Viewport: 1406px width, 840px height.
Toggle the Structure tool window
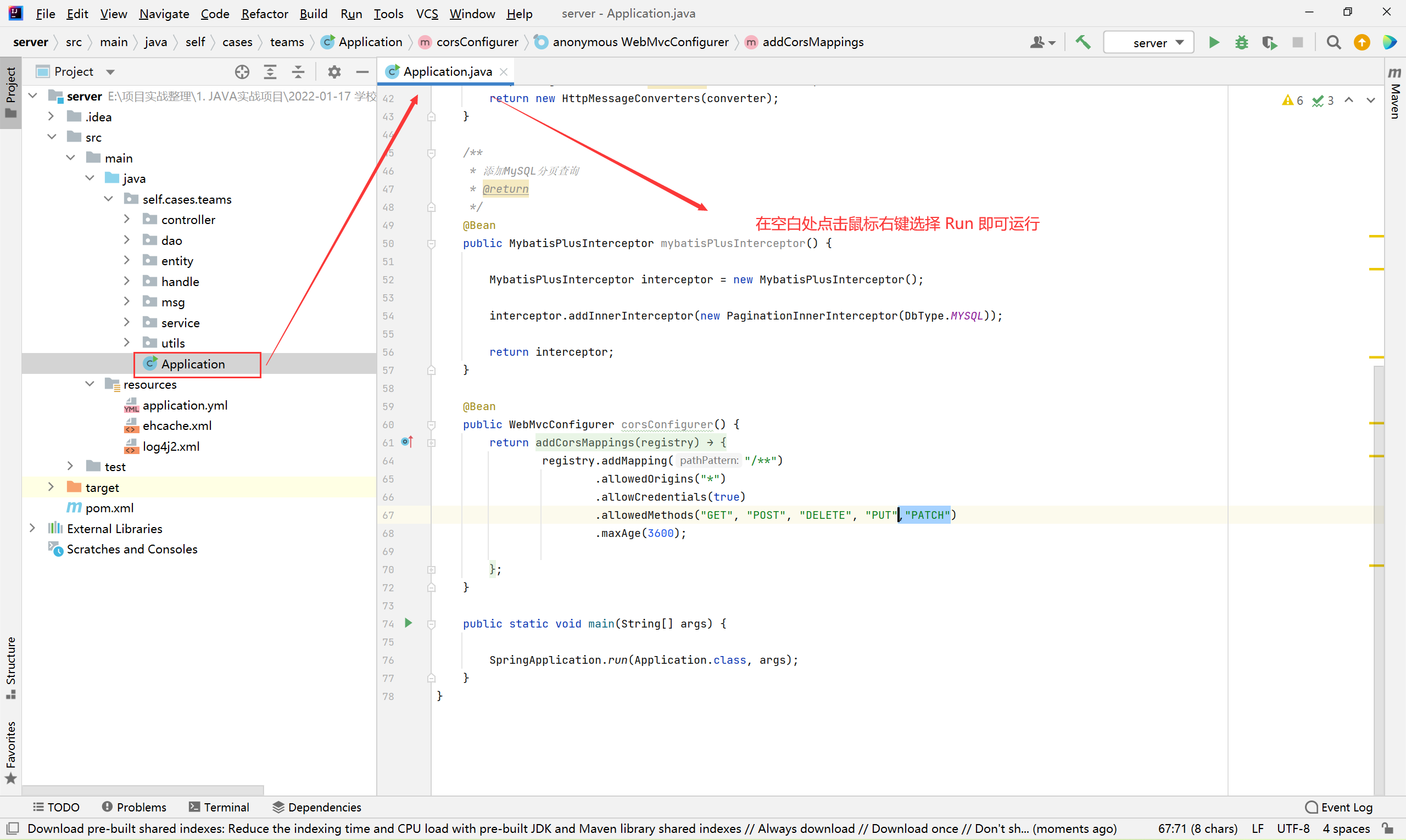11,667
